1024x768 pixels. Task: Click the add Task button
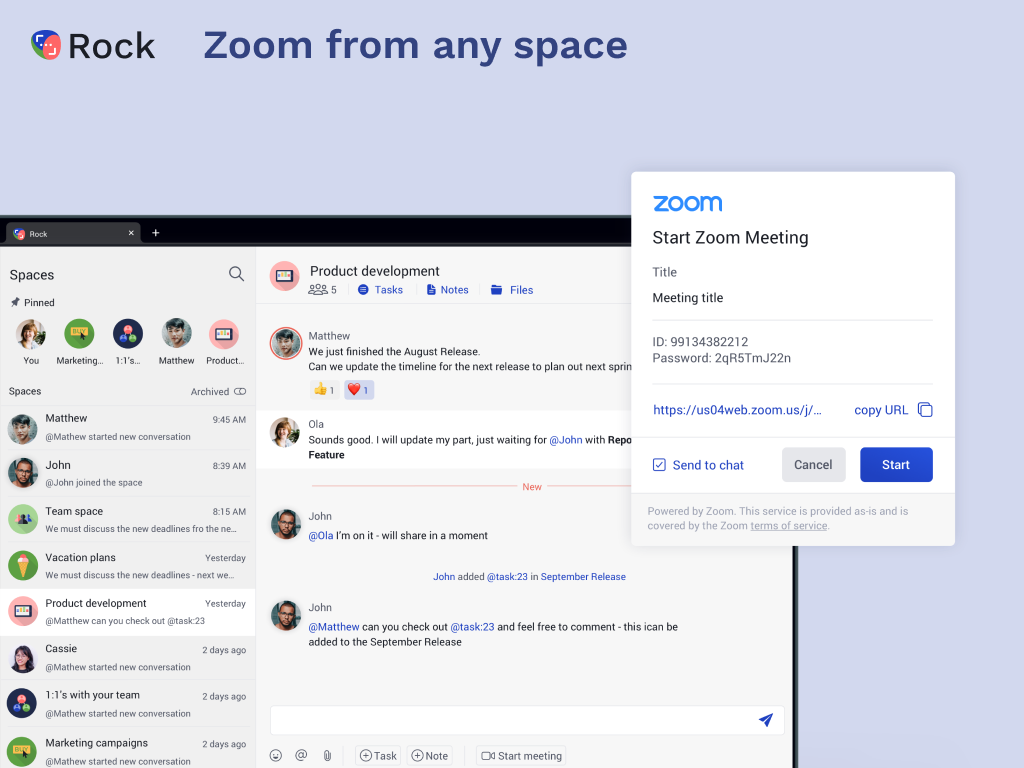(x=378, y=756)
